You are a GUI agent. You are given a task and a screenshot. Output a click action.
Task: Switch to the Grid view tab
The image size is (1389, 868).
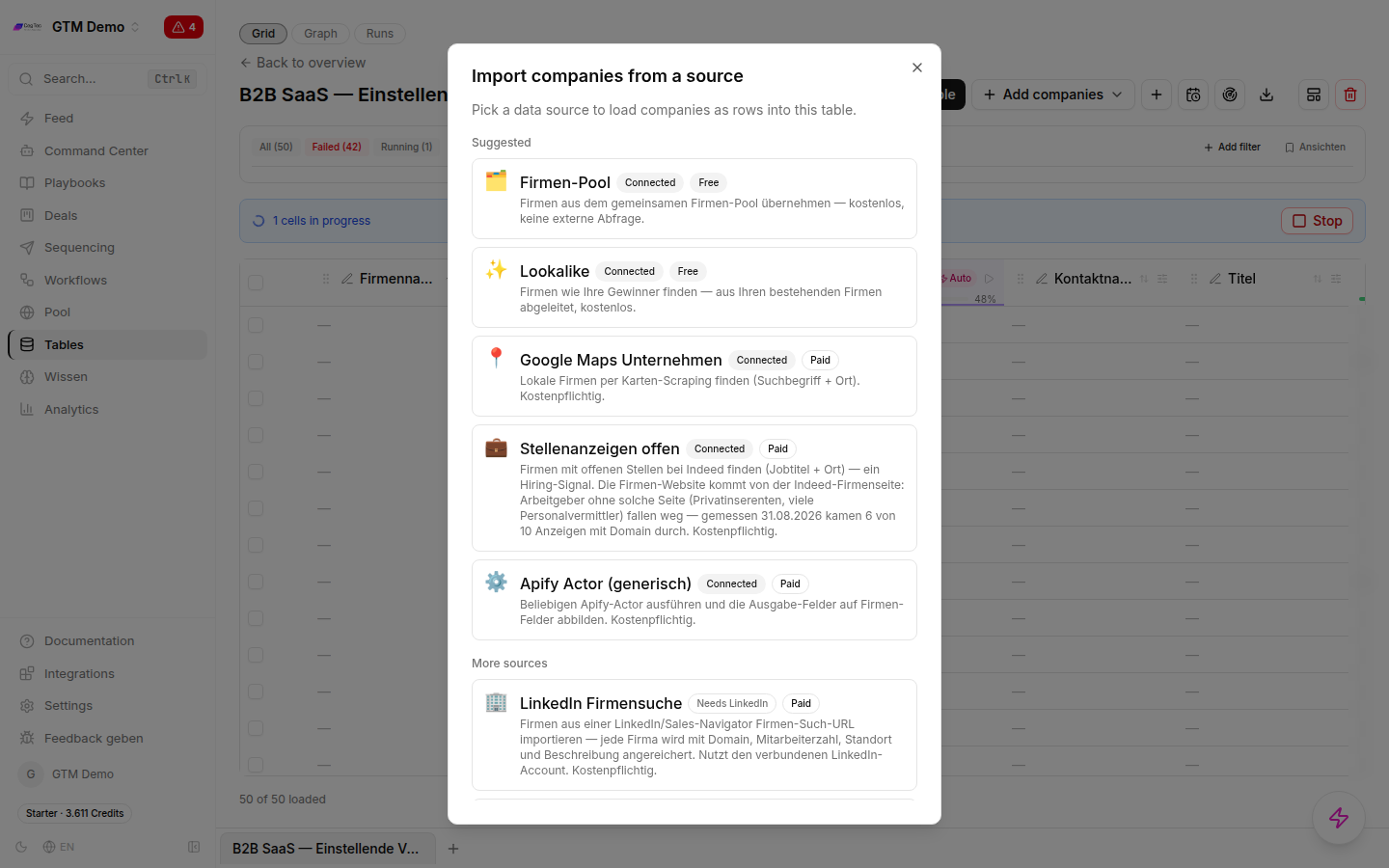pos(263,34)
